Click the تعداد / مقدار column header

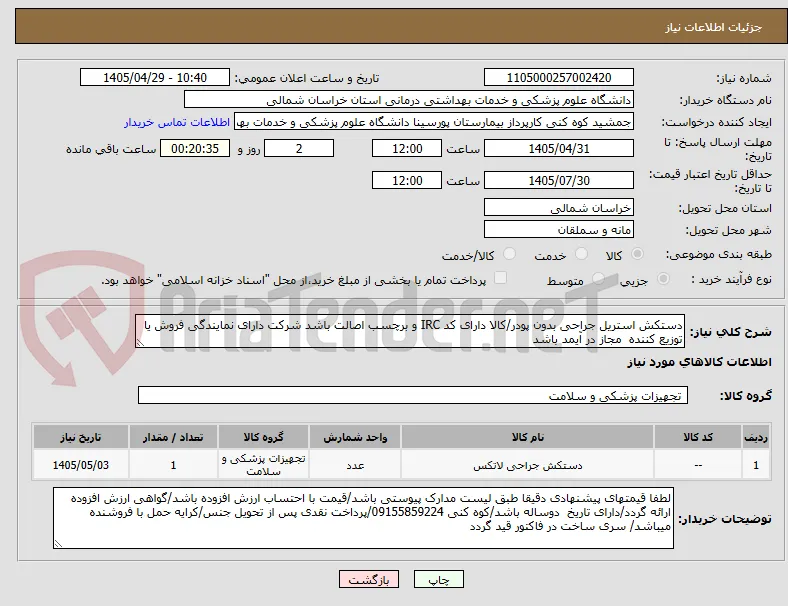[173, 437]
